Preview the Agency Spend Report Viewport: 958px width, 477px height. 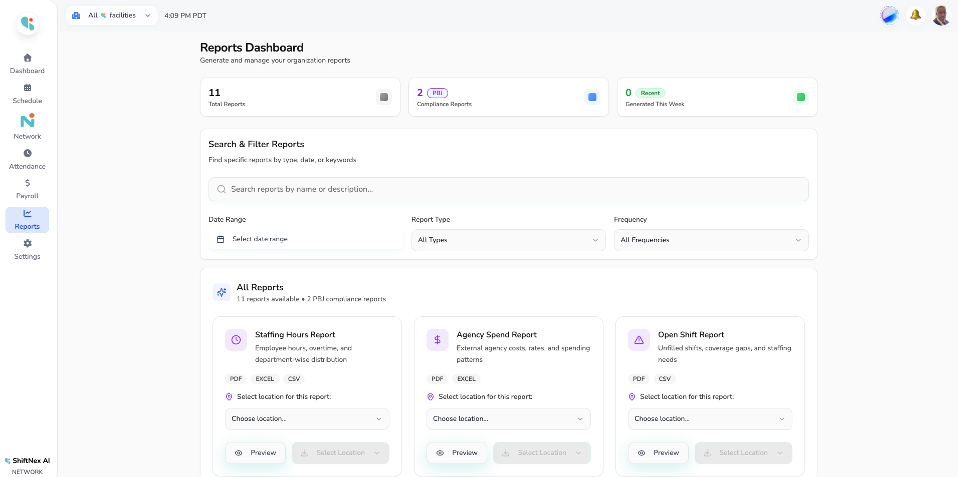click(x=457, y=453)
